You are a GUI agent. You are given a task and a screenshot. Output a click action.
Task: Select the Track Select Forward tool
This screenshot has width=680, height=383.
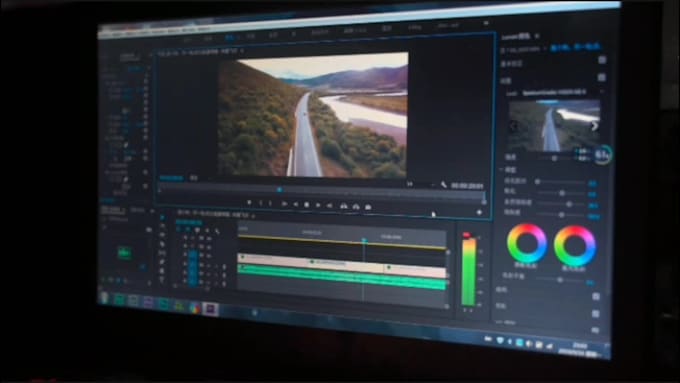pos(163,226)
